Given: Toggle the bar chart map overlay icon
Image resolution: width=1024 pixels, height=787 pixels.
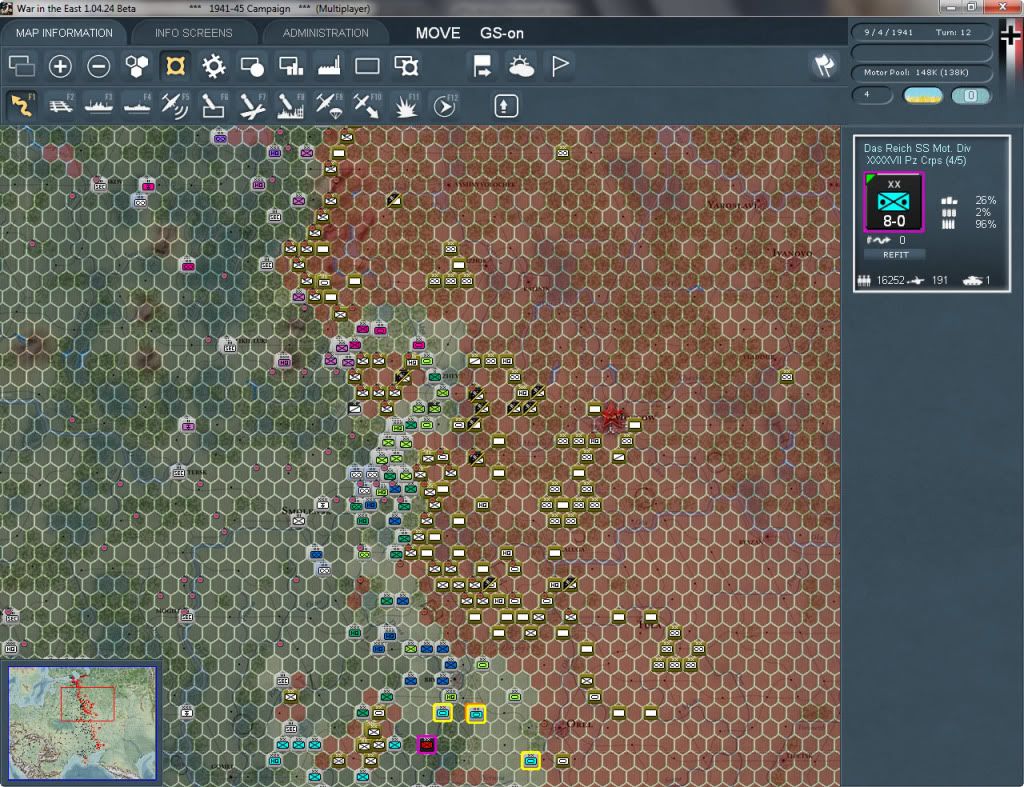Looking at the screenshot, I should pyautogui.click(x=291, y=66).
